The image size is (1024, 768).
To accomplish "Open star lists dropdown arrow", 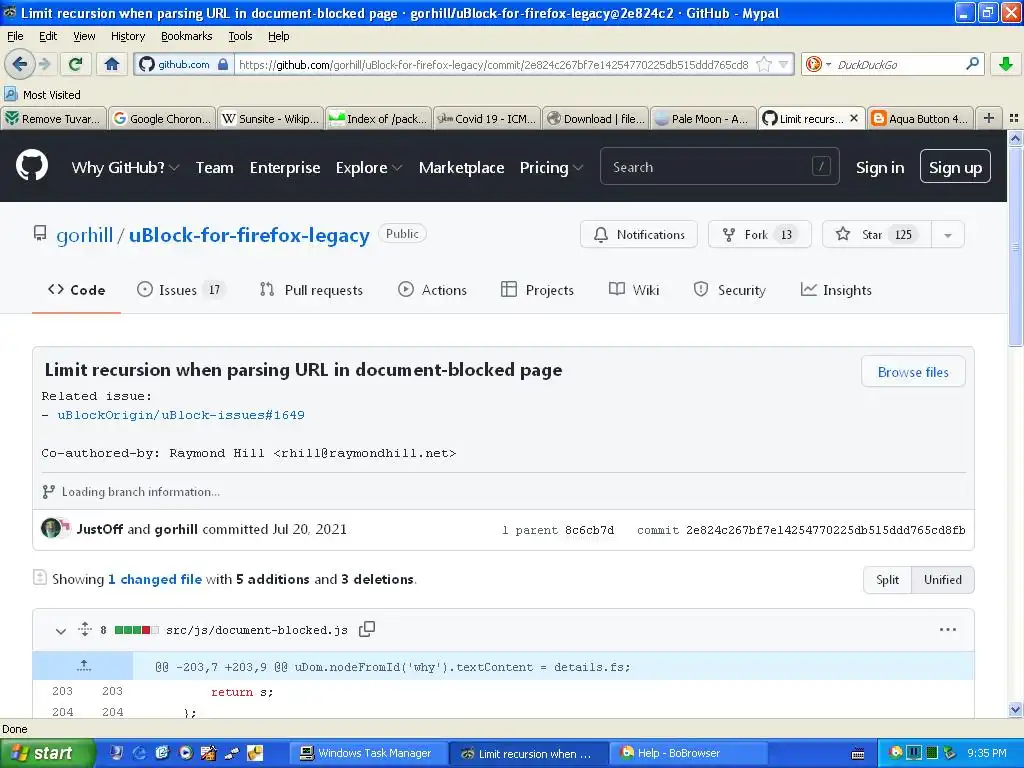I will point(948,234).
